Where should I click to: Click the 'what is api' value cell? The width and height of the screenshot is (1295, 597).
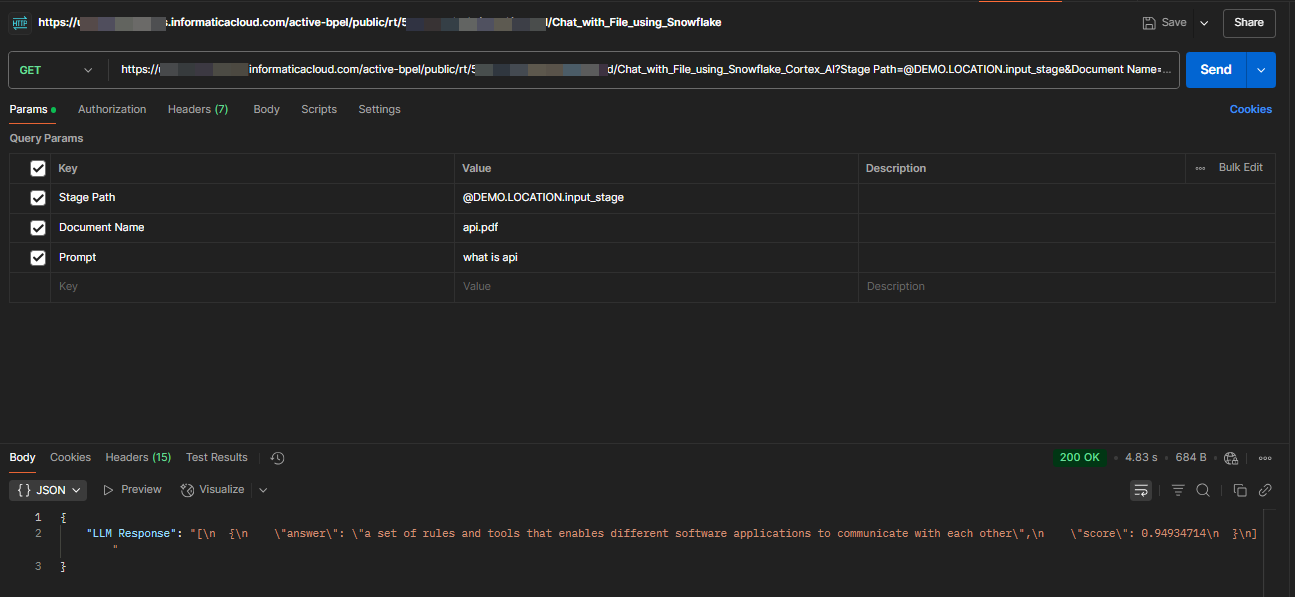click(x=656, y=258)
